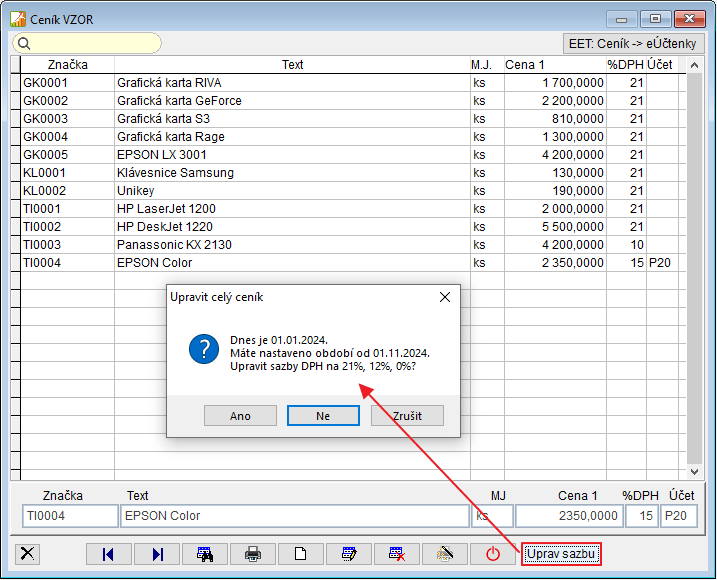Viewport: 717px width, 580px height.
Task: Click the Cena 1 column header
Action: click(555, 65)
